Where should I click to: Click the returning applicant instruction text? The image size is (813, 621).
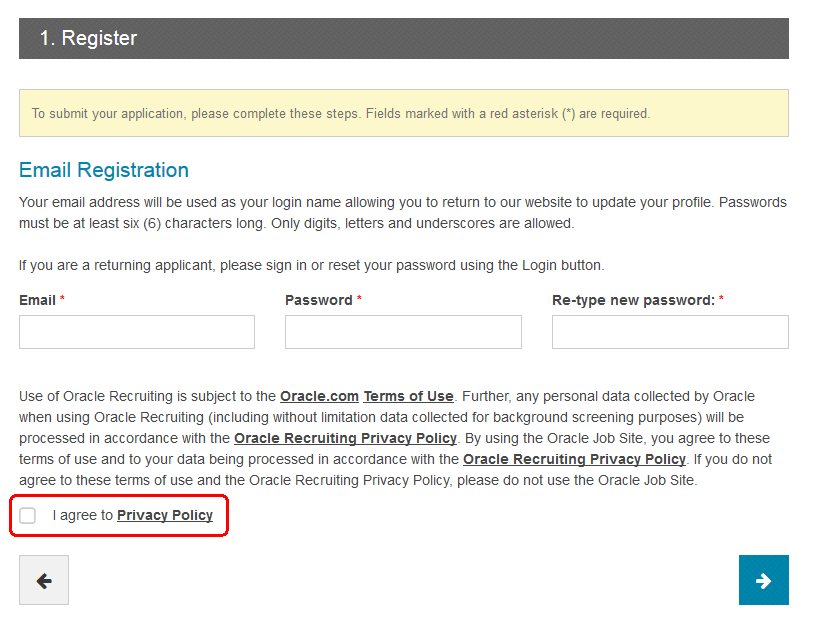312,265
